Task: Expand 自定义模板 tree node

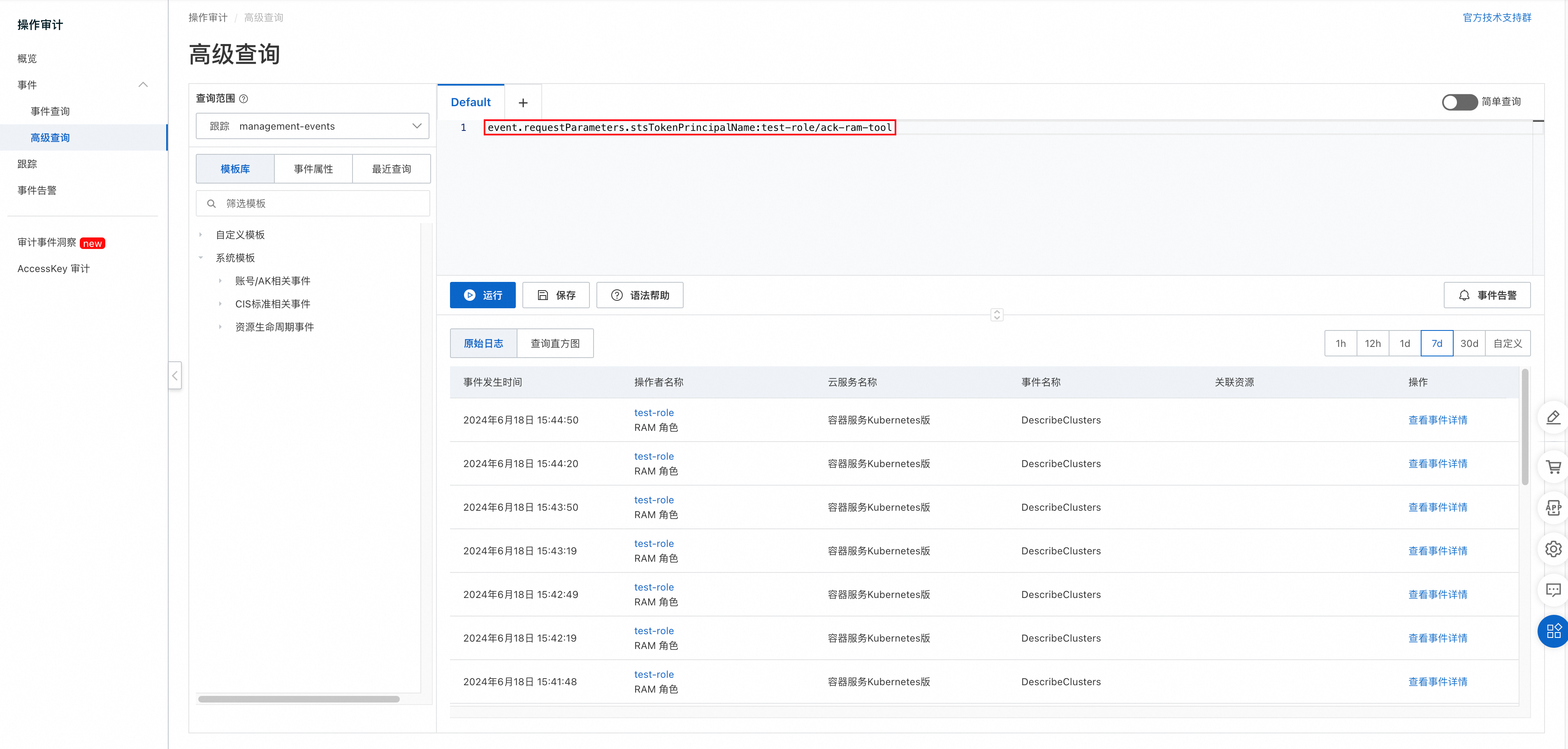Action: coord(200,235)
